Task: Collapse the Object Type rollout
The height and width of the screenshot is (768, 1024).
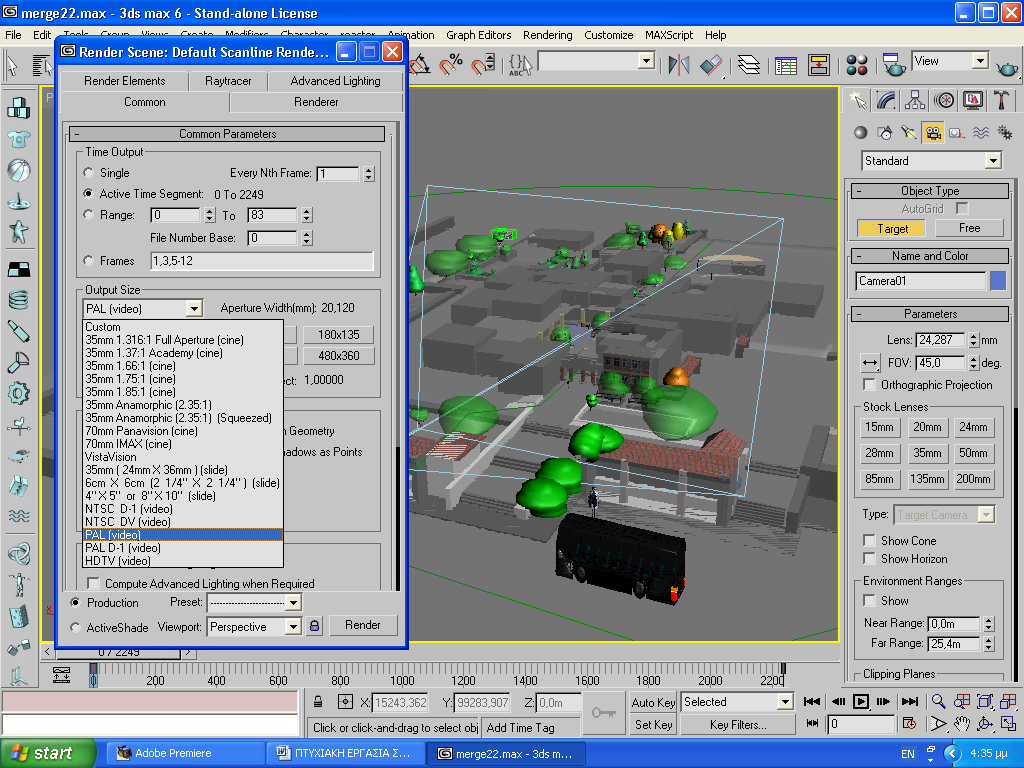Action: (x=930, y=191)
